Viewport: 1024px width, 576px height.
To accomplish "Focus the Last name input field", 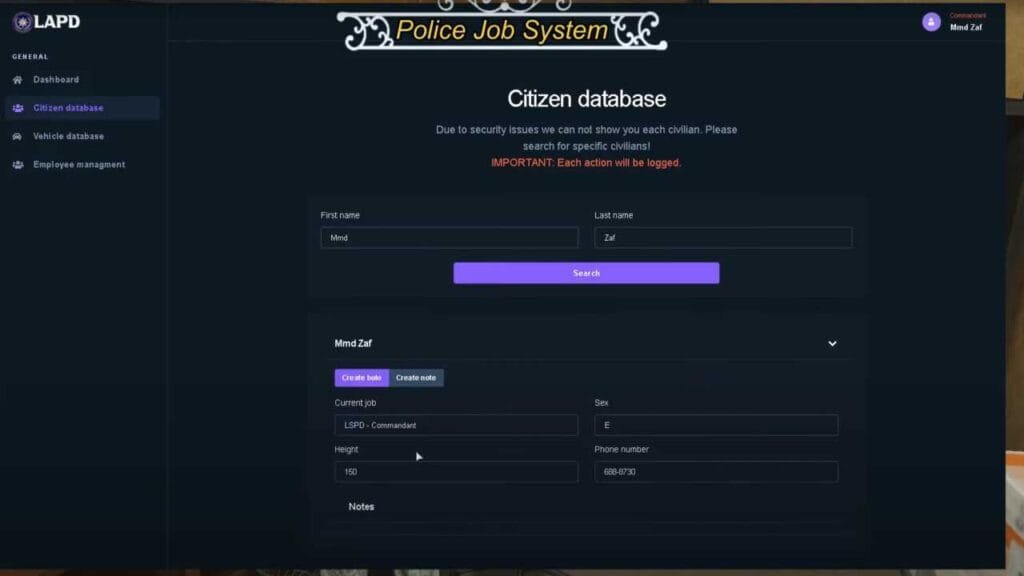I will [x=723, y=238].
